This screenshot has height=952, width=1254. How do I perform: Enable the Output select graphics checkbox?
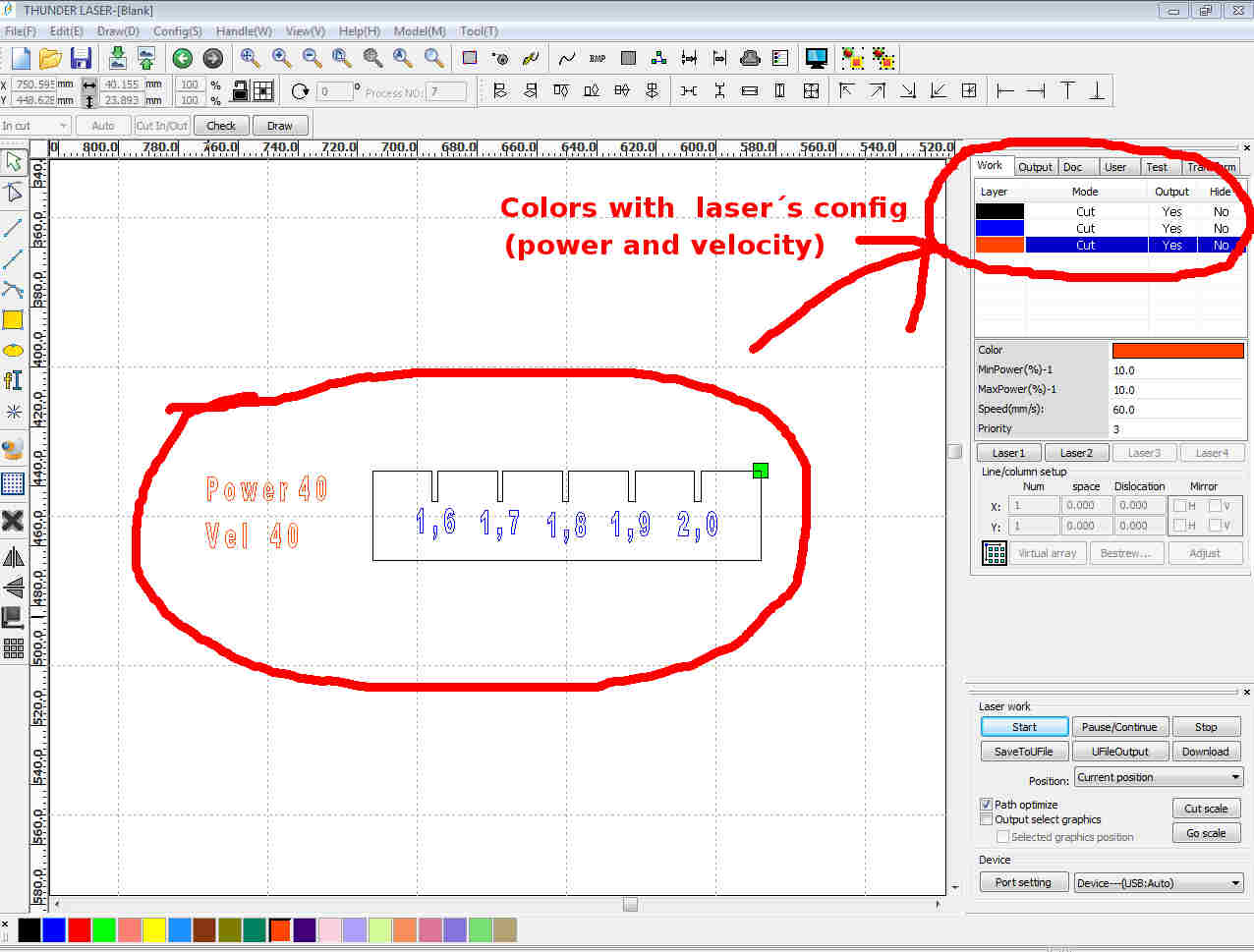[986, 818]
